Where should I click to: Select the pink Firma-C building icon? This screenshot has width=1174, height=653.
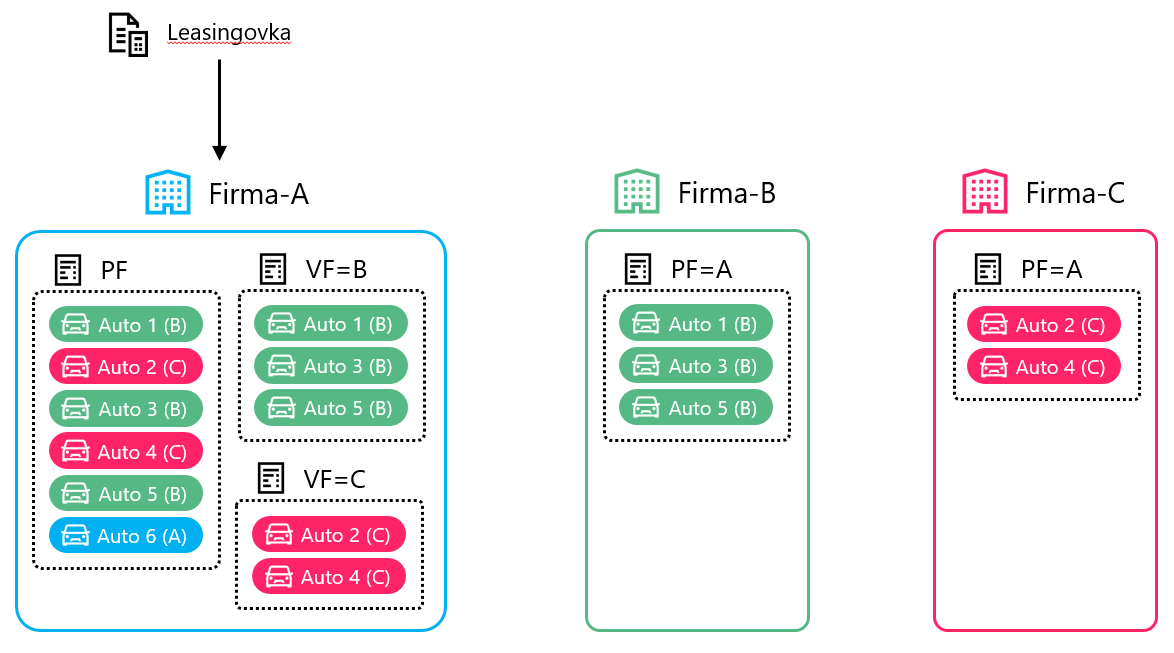(x=984, y=192)
